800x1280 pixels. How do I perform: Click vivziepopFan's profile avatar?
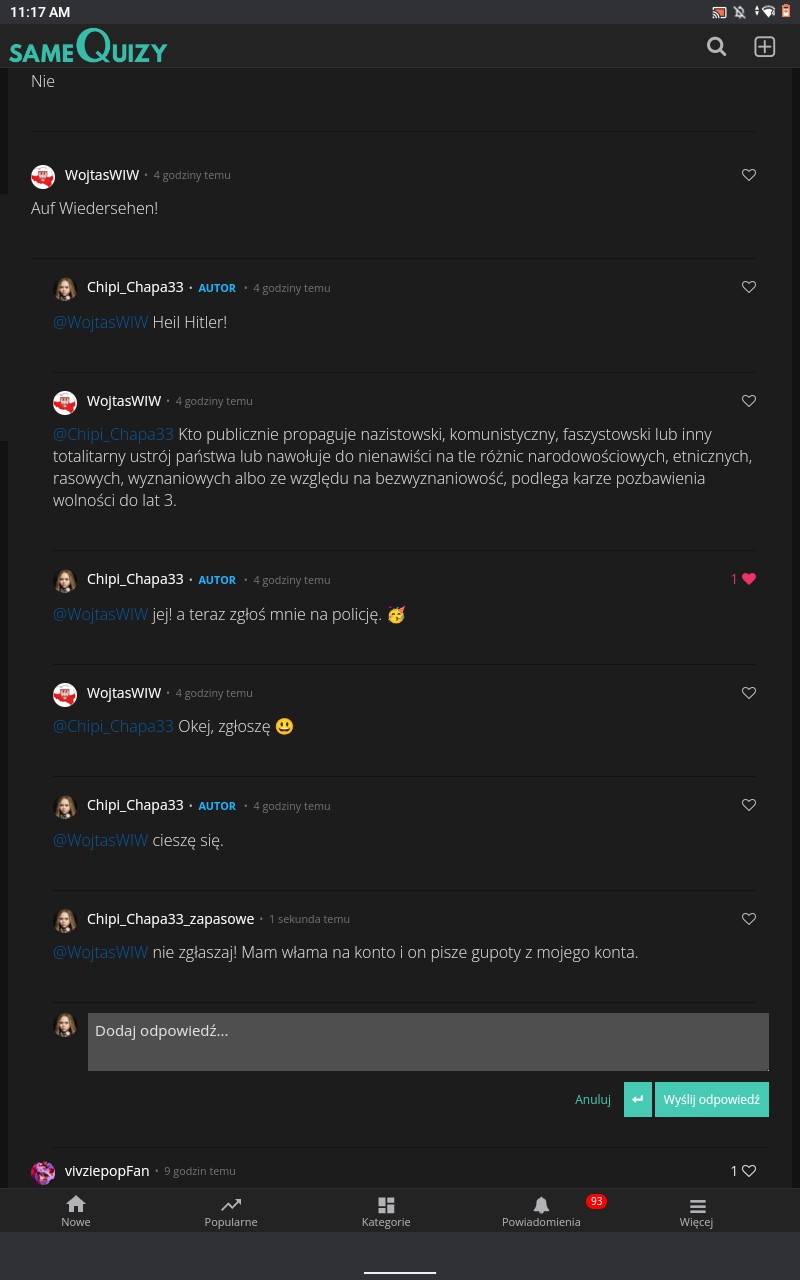click(x=43, y=1172)
